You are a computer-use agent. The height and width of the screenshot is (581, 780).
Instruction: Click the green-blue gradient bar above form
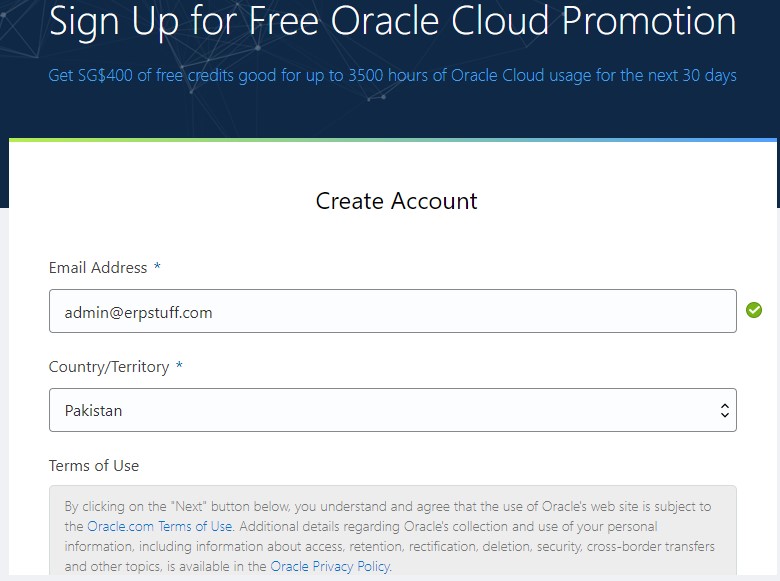(x=392, y=140)
